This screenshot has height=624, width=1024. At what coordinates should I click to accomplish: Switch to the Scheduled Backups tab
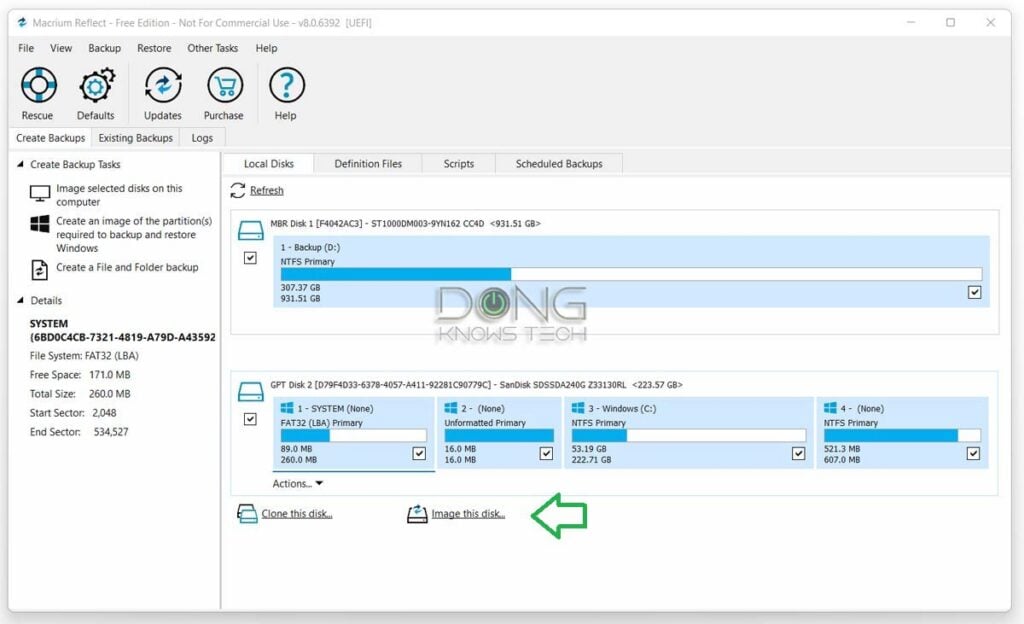click(x=559, y=164)
